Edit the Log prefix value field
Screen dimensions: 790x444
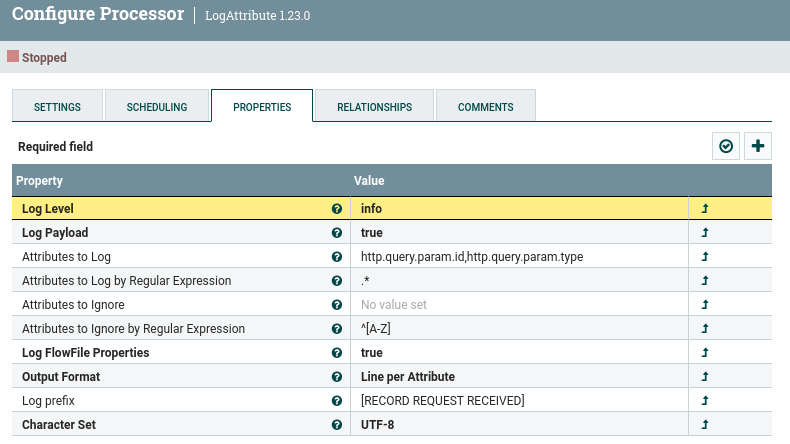[x=518, y=401]
